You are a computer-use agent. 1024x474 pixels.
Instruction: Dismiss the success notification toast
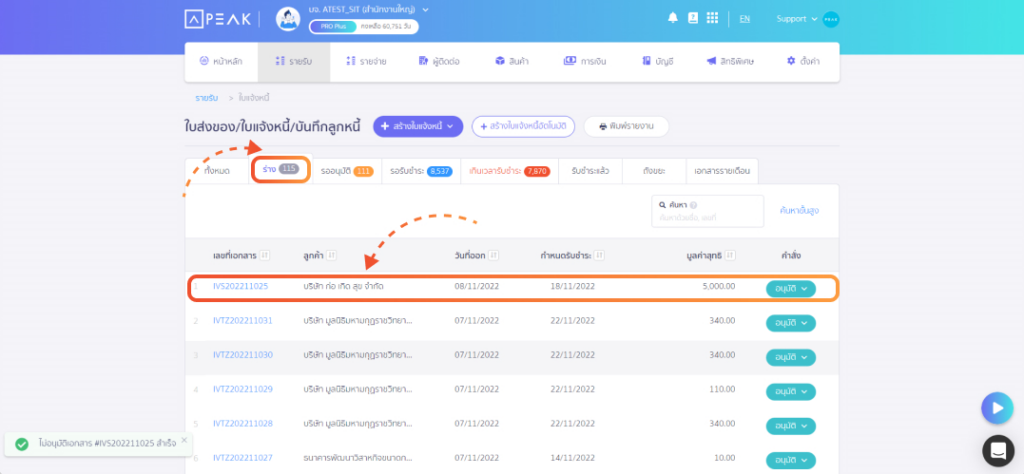click(184, 439)
